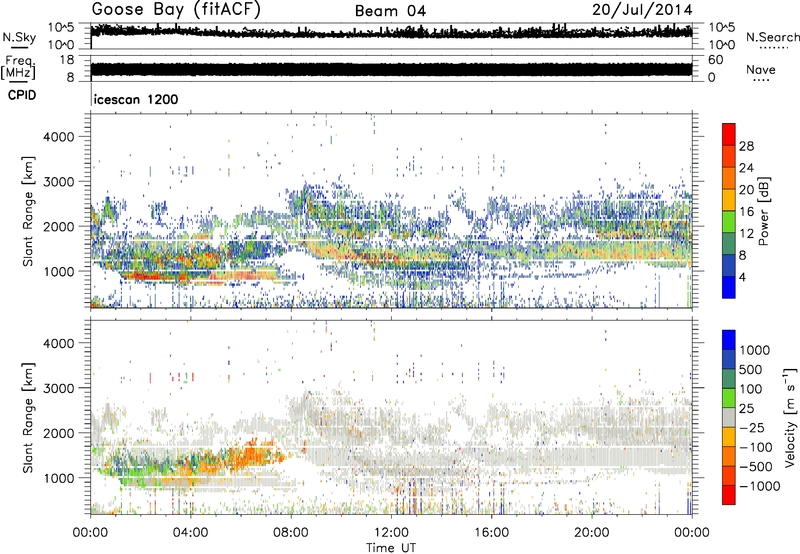800x554 pixels.
Task: Click the '28' tick on the Power colorbar
Action: coord(746,146)
